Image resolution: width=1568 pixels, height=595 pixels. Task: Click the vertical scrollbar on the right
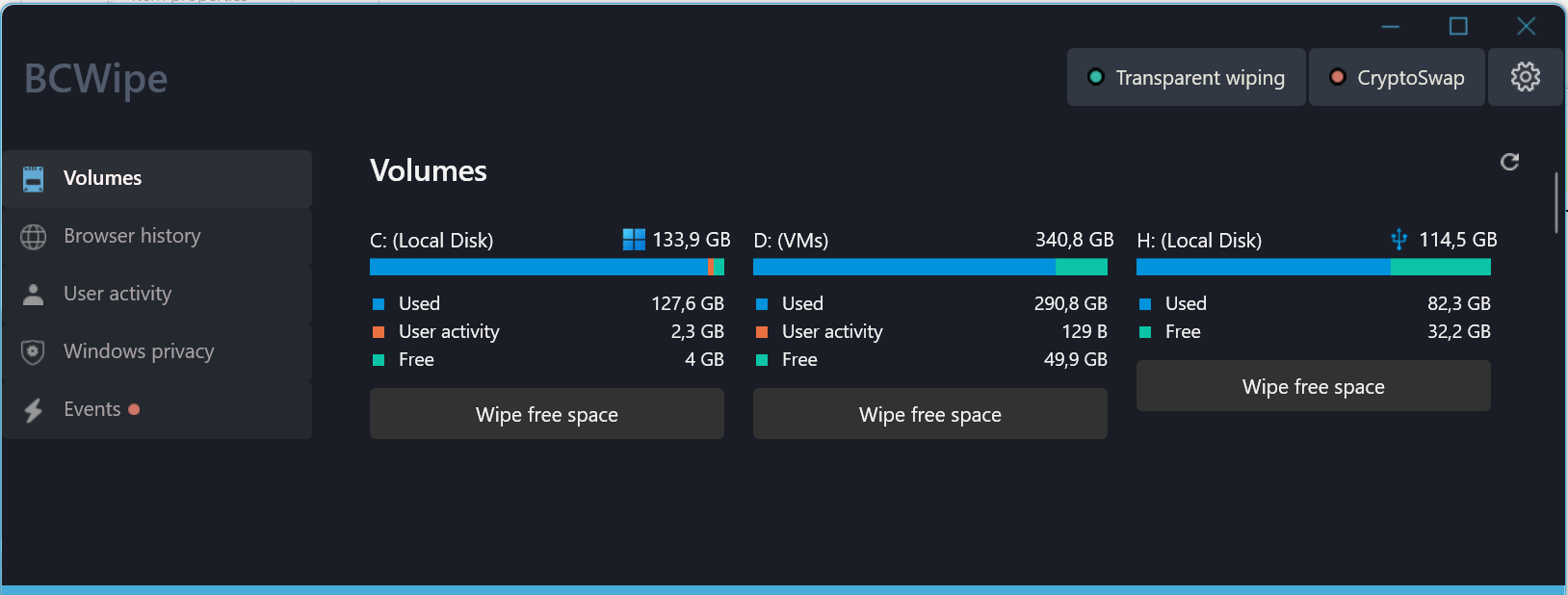click(x=1556, y=202)
